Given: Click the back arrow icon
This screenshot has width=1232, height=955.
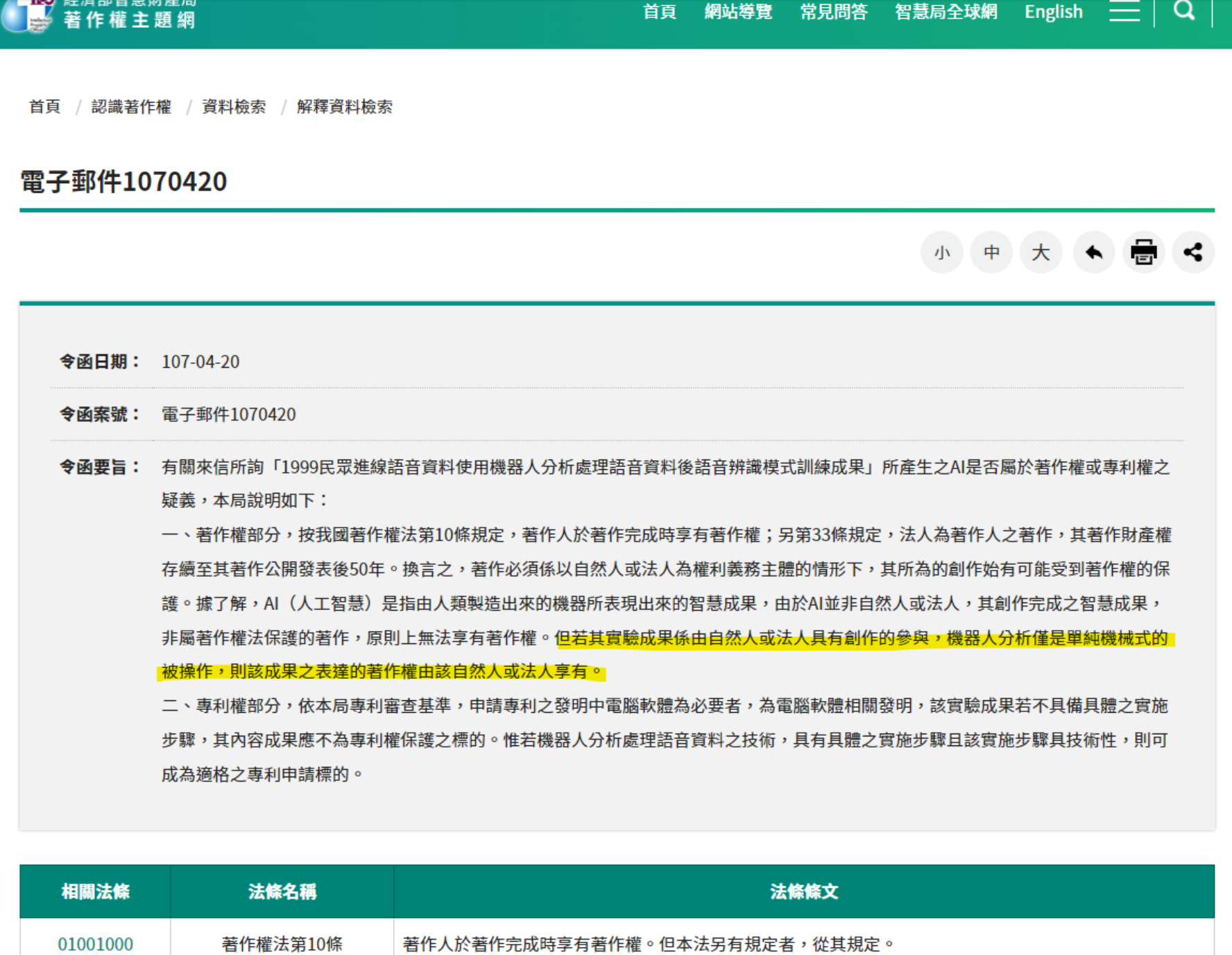Looking at the screenshot, I should [1093, 253].
